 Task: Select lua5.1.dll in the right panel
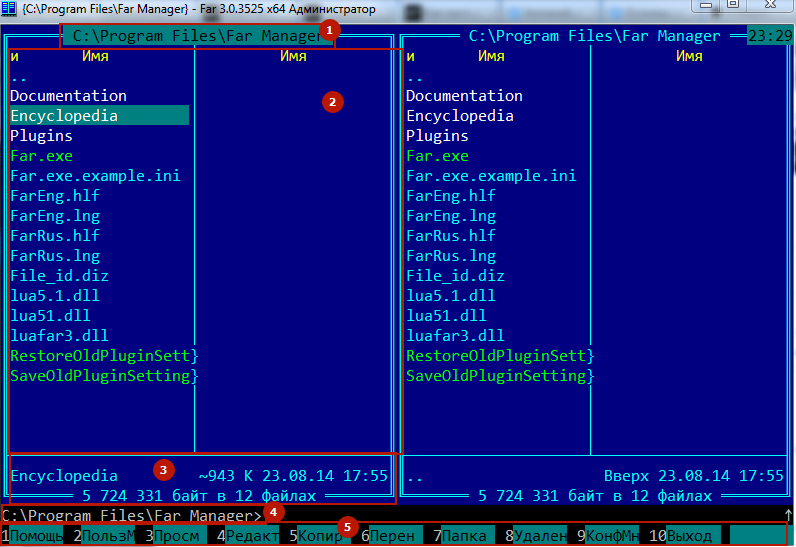click(451, 296)
